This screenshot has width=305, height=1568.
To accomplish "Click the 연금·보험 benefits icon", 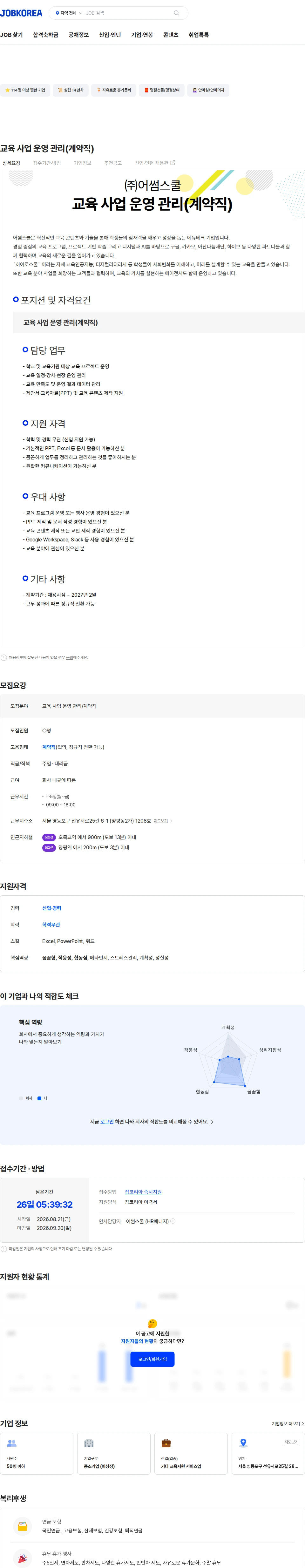I will pyautogui.click(x=23, y=1526).
